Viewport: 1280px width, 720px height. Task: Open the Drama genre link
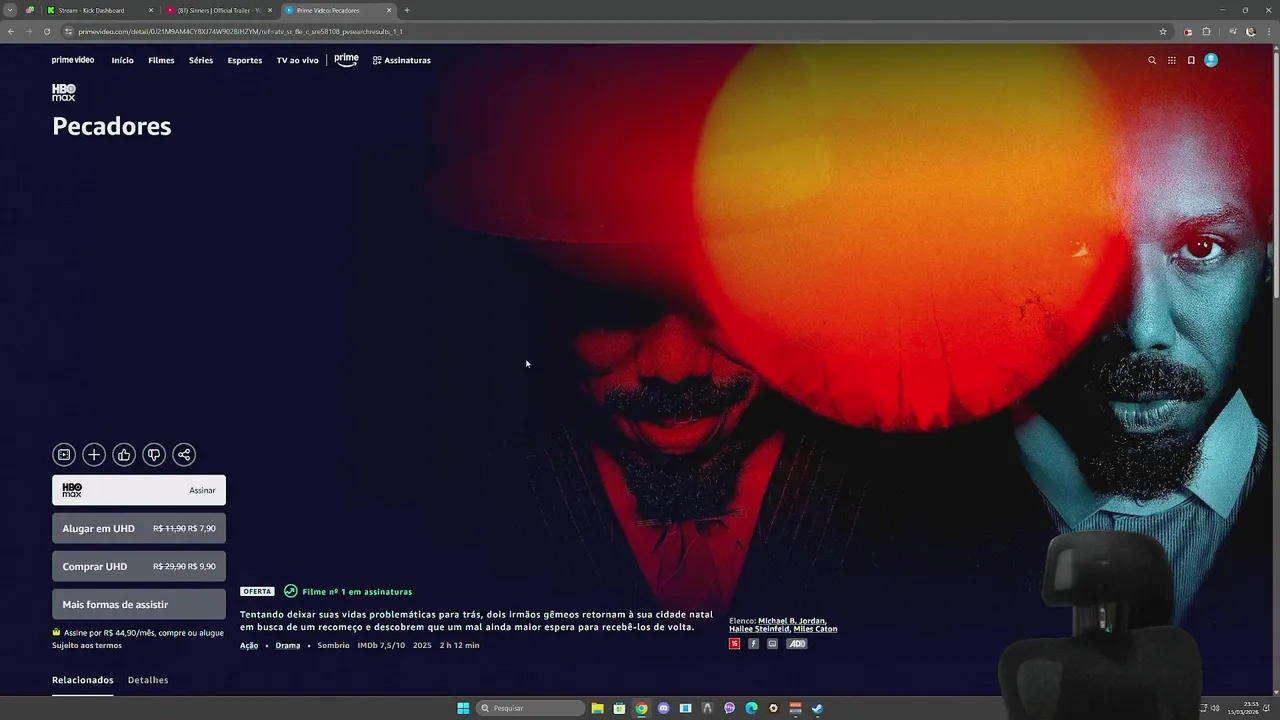pos(288,645)
